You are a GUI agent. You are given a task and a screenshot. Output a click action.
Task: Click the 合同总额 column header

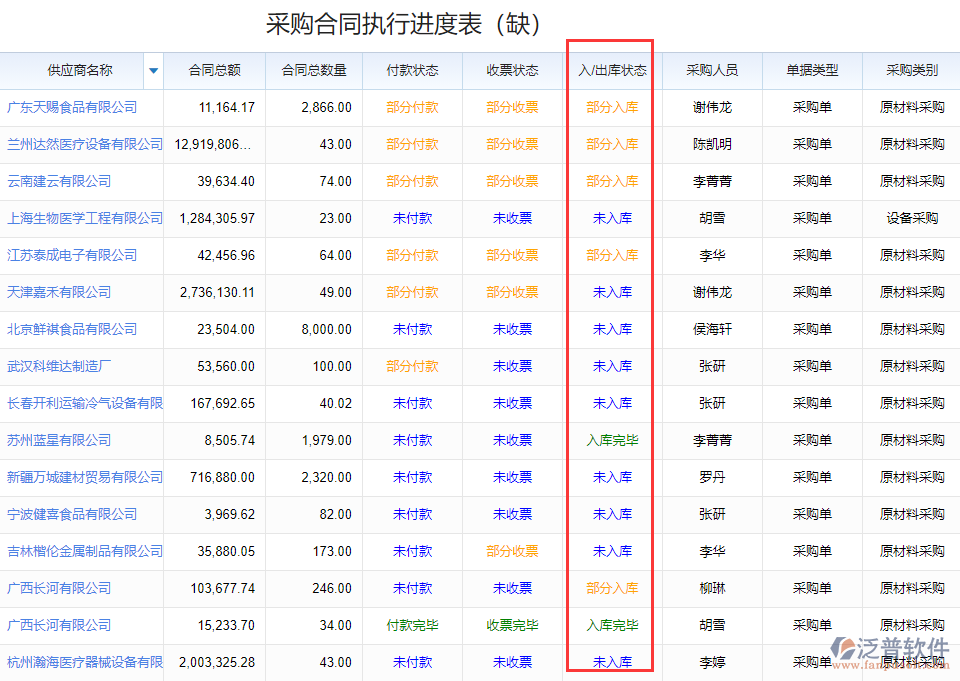point(213,71)
